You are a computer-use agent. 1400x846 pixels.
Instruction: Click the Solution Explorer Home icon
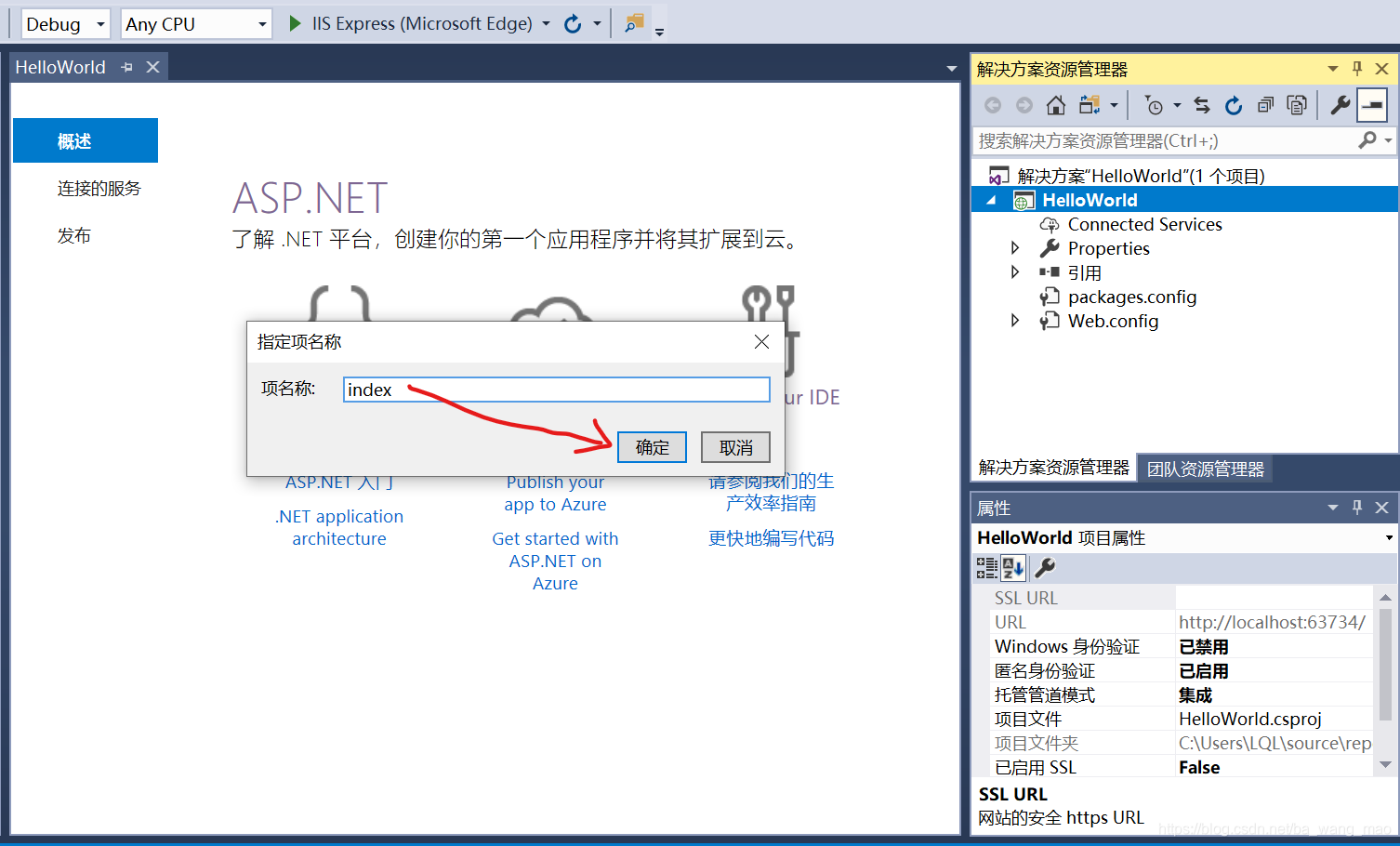(x=1056, y=105)
